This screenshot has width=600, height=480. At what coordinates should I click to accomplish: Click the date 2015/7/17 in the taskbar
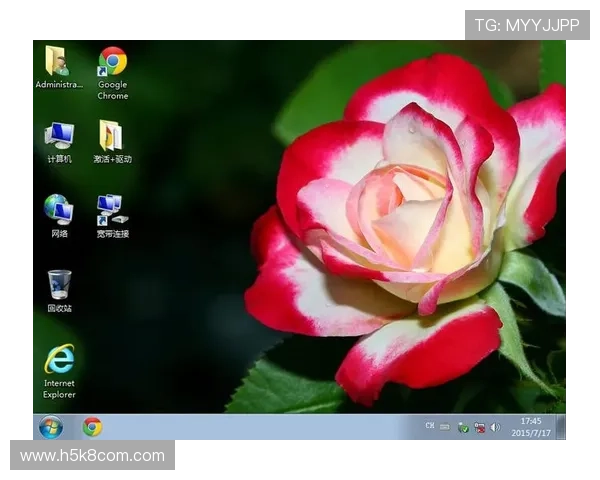(531, 433)
